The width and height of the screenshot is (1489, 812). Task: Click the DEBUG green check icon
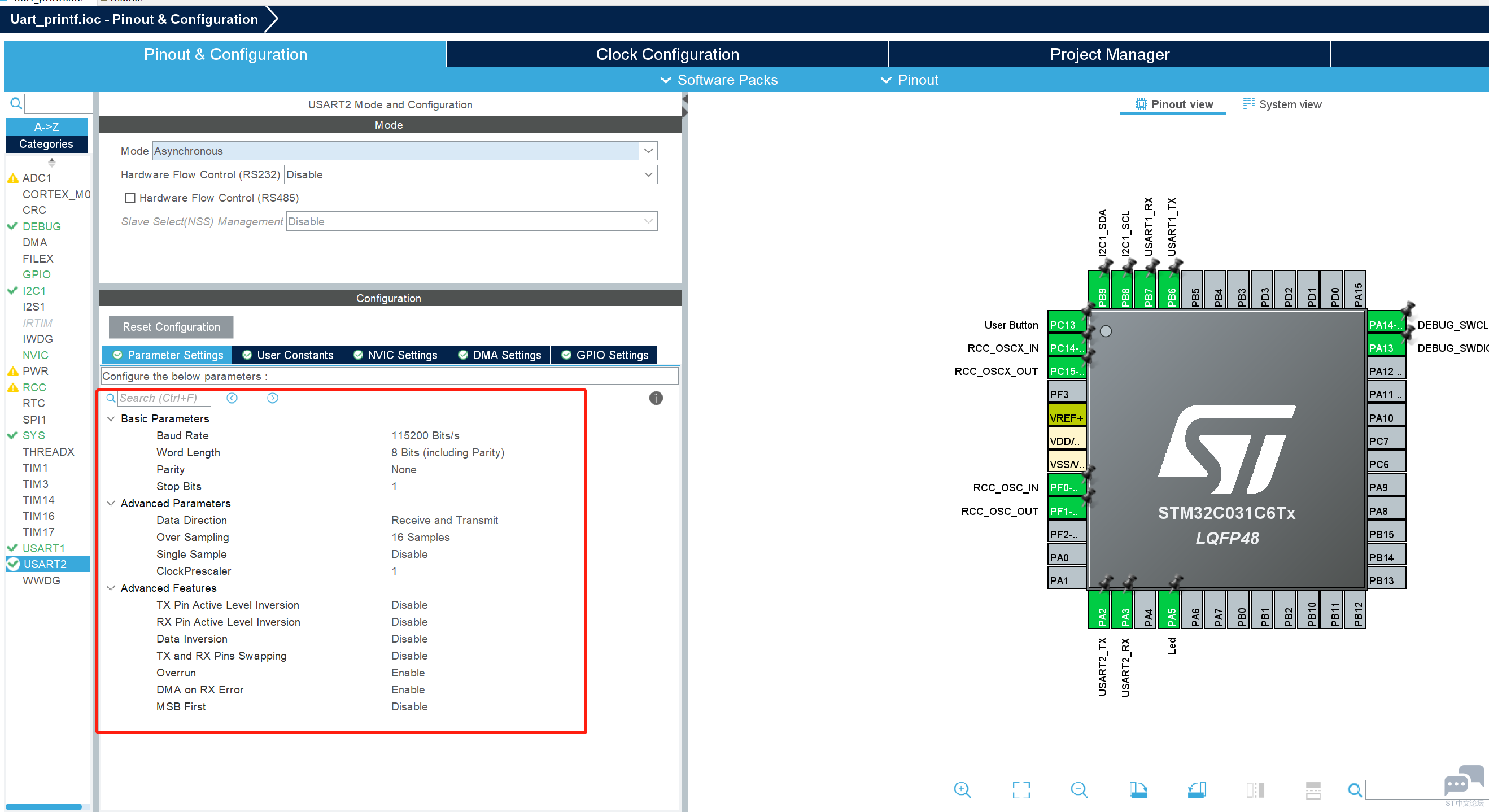[x=12, y=226]
